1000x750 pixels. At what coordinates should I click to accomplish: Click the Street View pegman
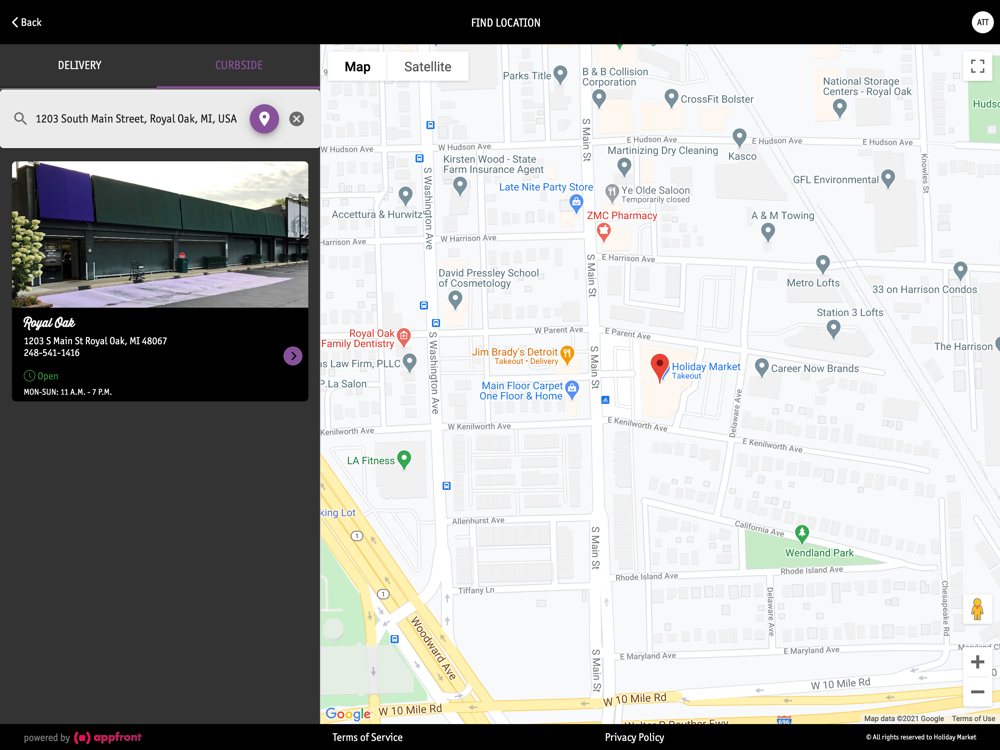(977, 609)
